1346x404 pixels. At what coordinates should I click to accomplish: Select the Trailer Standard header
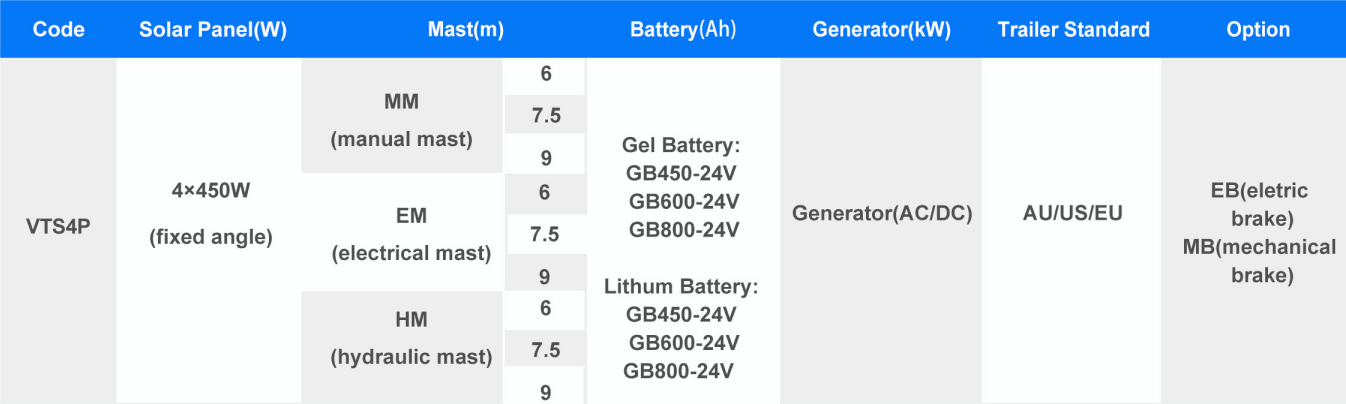click(x=1073, y=30)
